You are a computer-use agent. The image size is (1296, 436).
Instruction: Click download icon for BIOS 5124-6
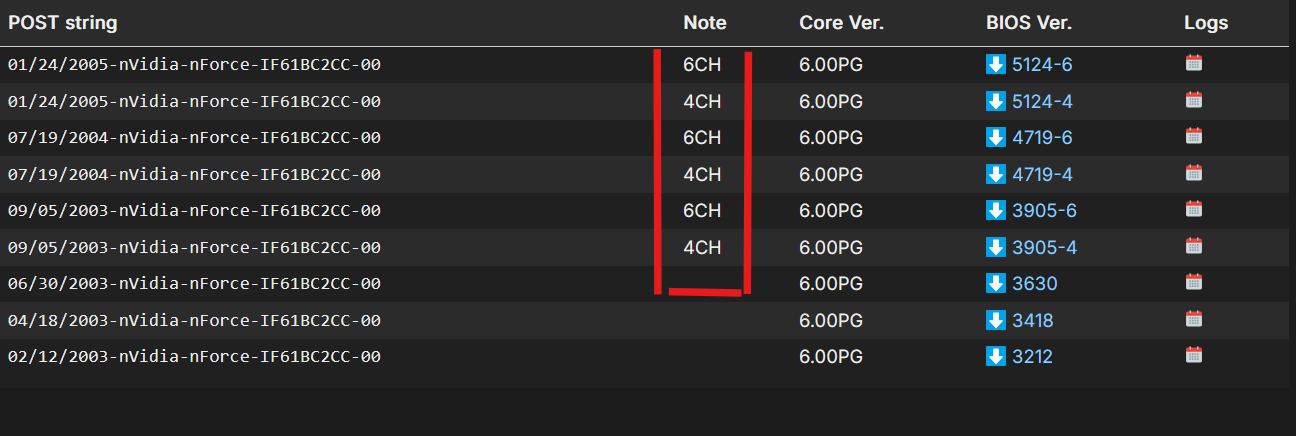click(x=995, y=65)
